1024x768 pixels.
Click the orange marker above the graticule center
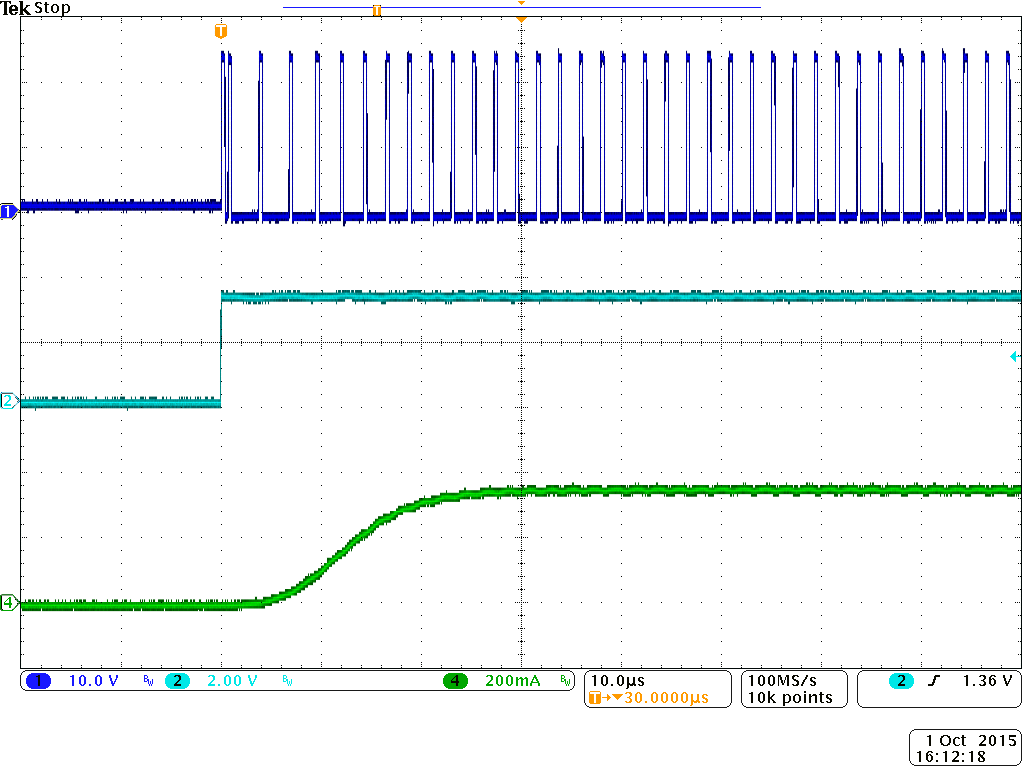tap(521, 17)
